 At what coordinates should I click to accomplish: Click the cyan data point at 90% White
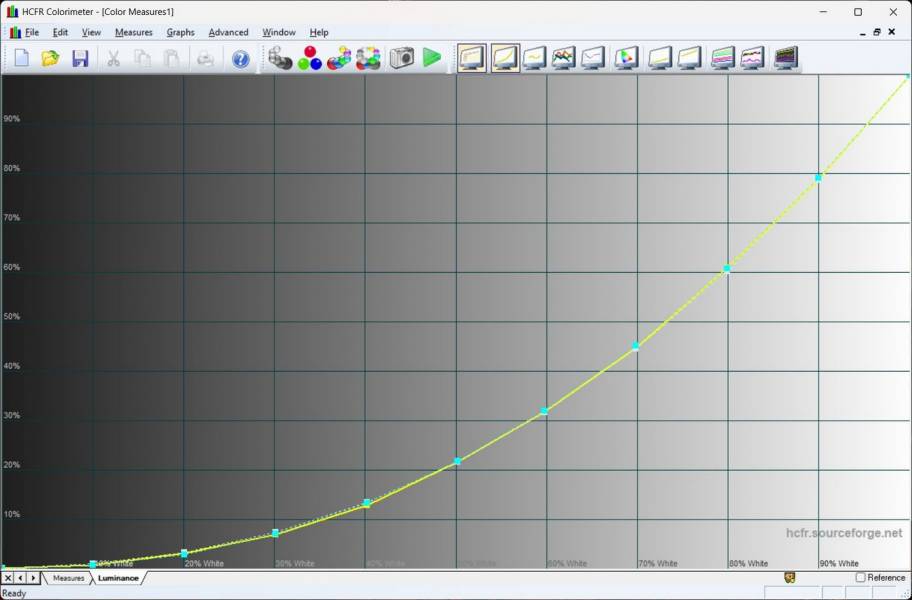pyautogui.click(x=818, y=177)
